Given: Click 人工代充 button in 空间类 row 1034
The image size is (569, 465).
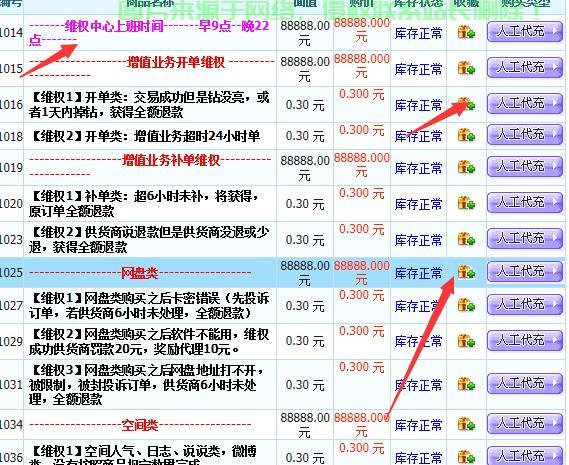Looking at the screenshot, I should (x=525, y=424).
